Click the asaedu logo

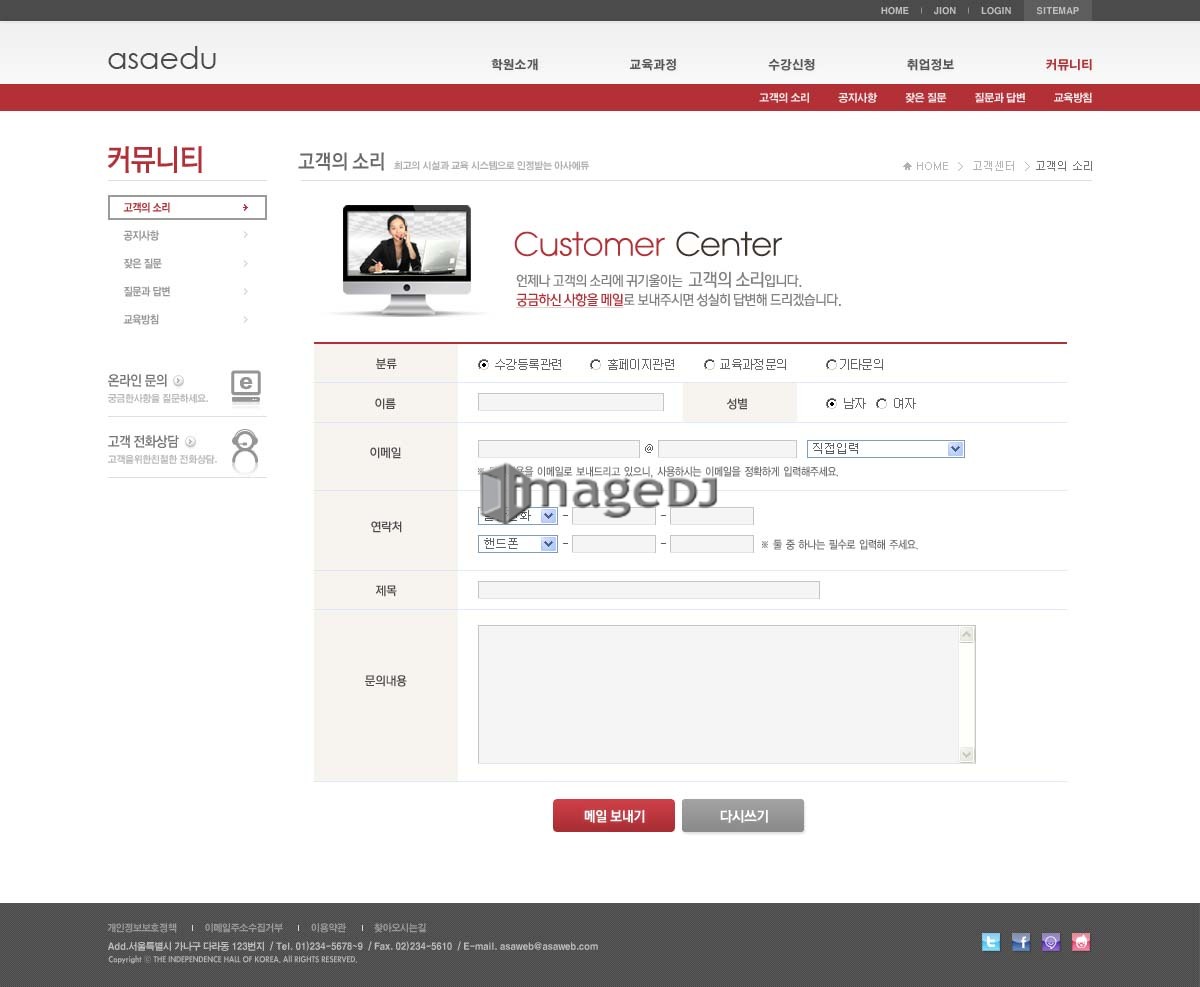(162, 59)
